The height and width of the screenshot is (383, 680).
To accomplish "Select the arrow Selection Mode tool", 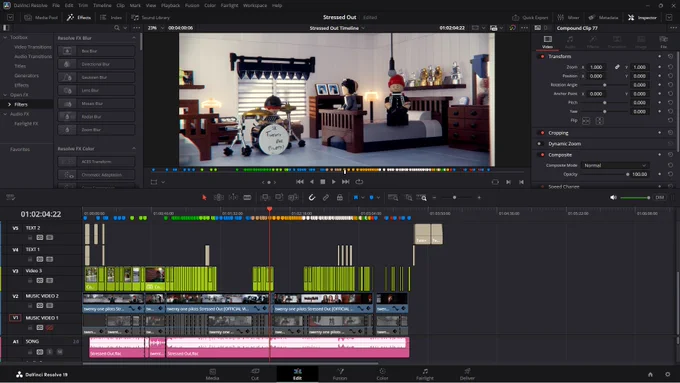I will 204,197.
